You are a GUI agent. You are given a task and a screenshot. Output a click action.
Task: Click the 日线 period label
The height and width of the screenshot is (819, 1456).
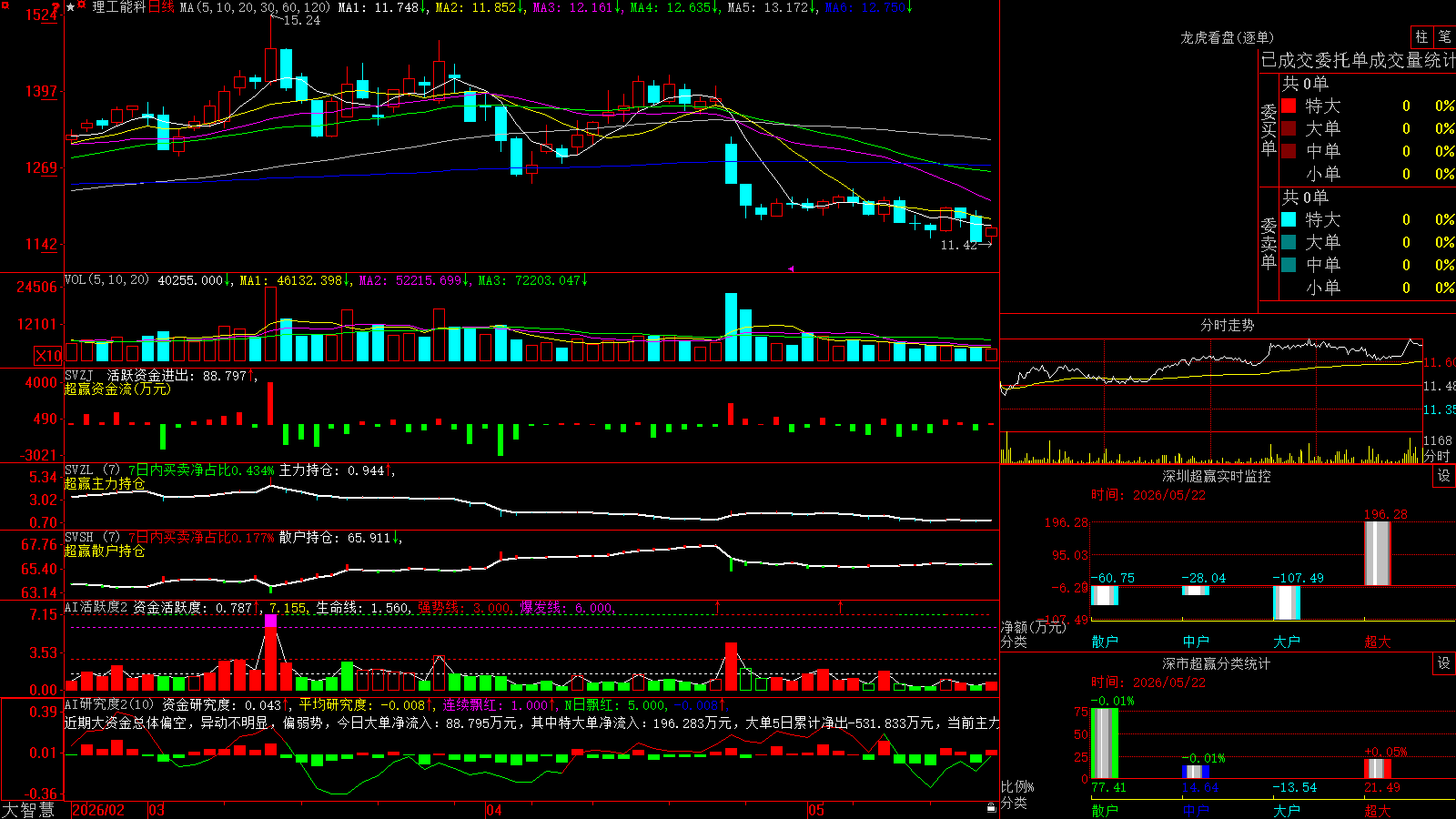161,7
